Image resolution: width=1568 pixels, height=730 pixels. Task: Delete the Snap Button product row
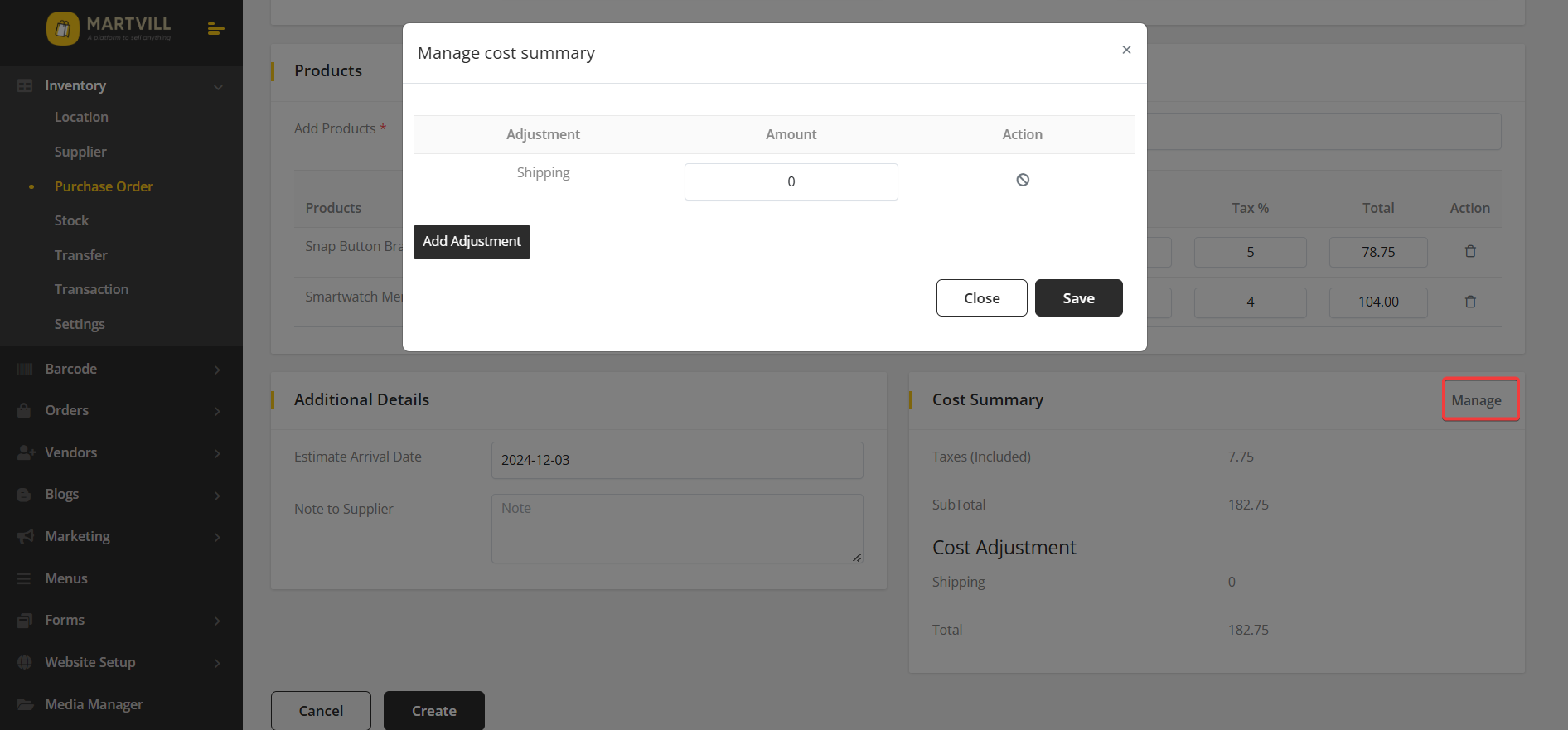(1470, 251)
